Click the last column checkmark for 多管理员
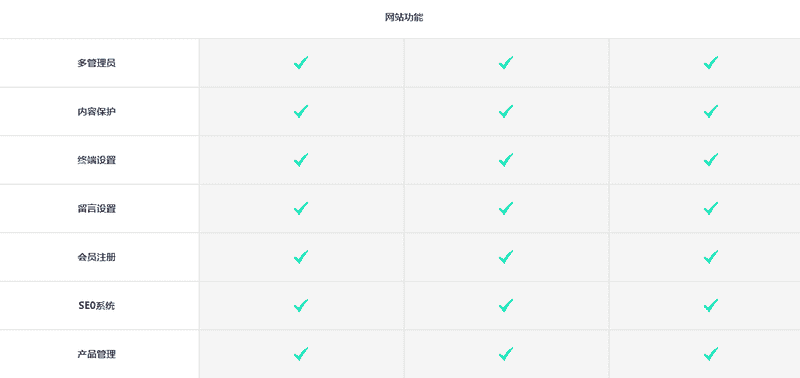This screenshot has width=800, height=378. click(x=711, y=63)
